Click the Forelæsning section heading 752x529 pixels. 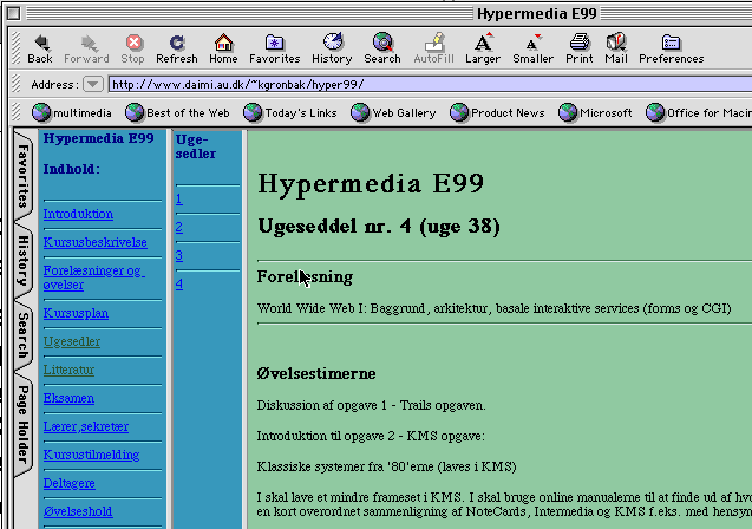(305, 277)
